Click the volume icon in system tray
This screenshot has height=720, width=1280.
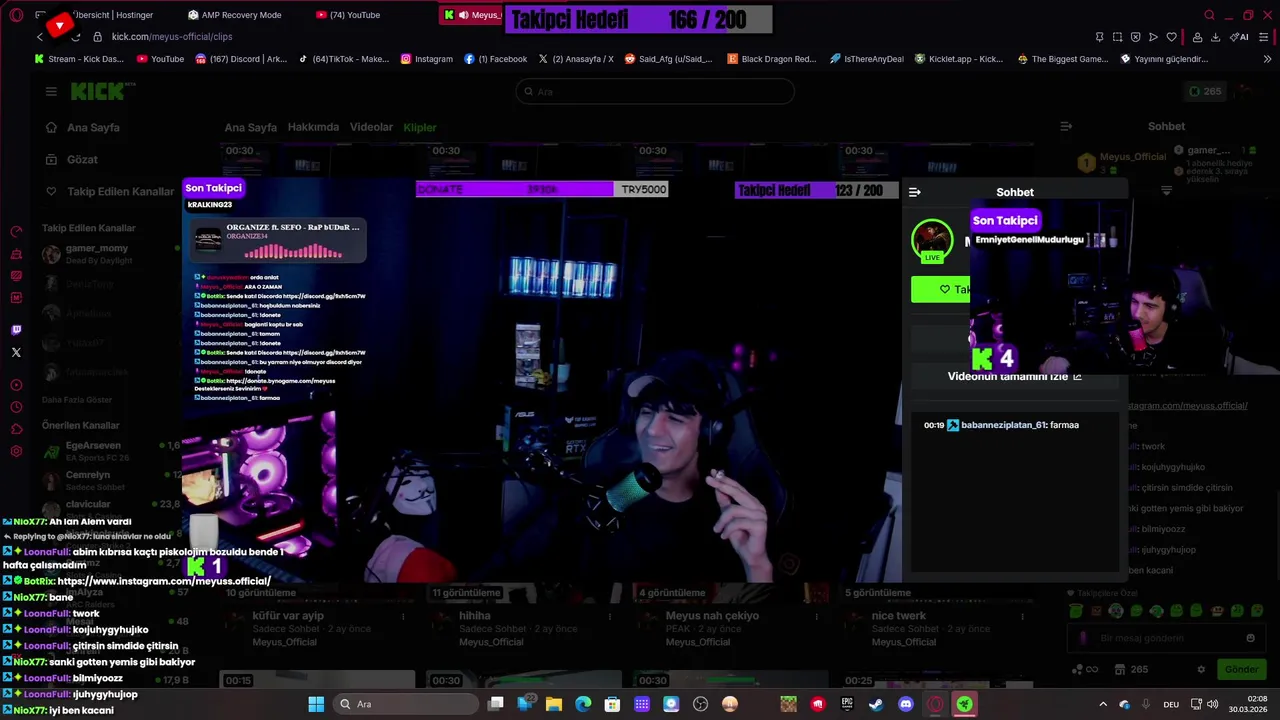pos(1213,704)
